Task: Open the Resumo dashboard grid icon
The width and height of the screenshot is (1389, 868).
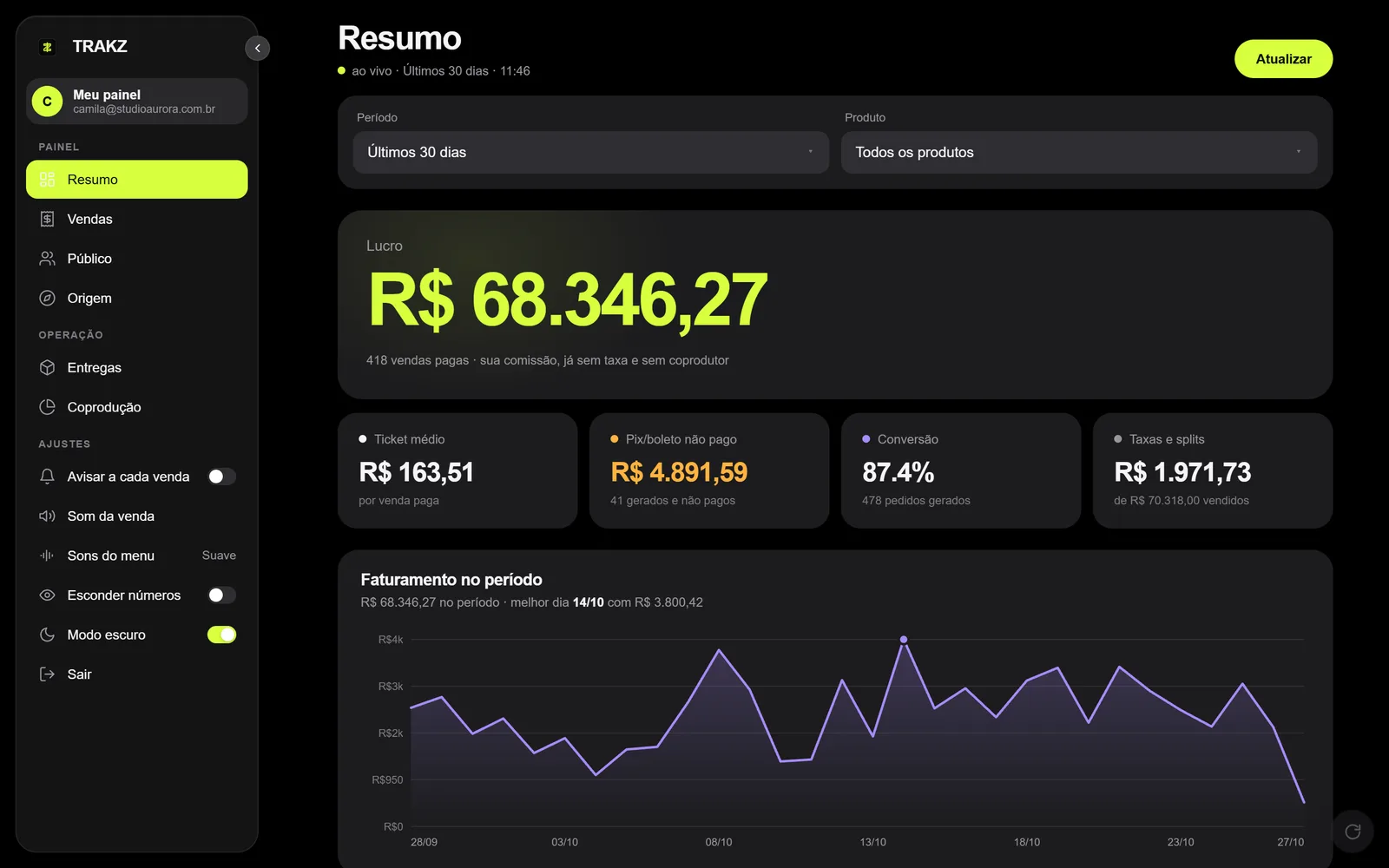Action: (x=48, y=180)
